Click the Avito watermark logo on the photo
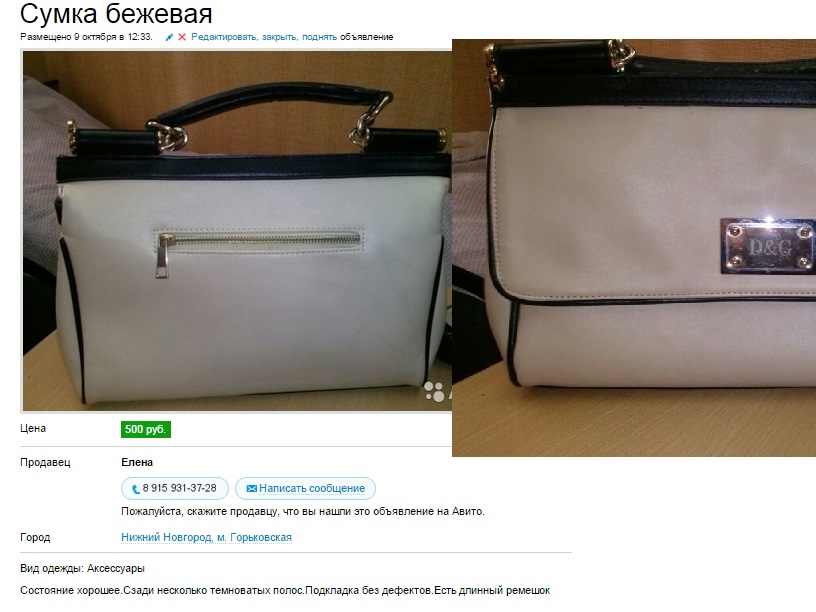This screenshot has width=816, height=612. 437,392
